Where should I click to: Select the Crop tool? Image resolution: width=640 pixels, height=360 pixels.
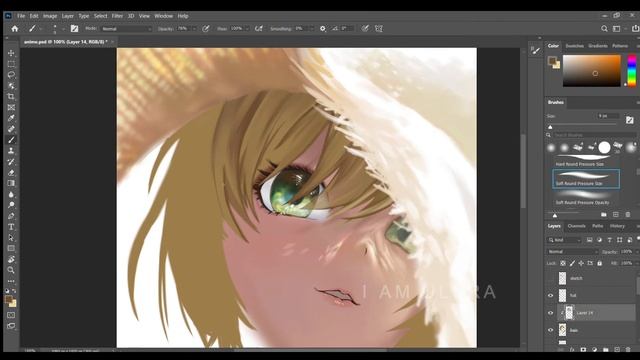tap(11, 97)
